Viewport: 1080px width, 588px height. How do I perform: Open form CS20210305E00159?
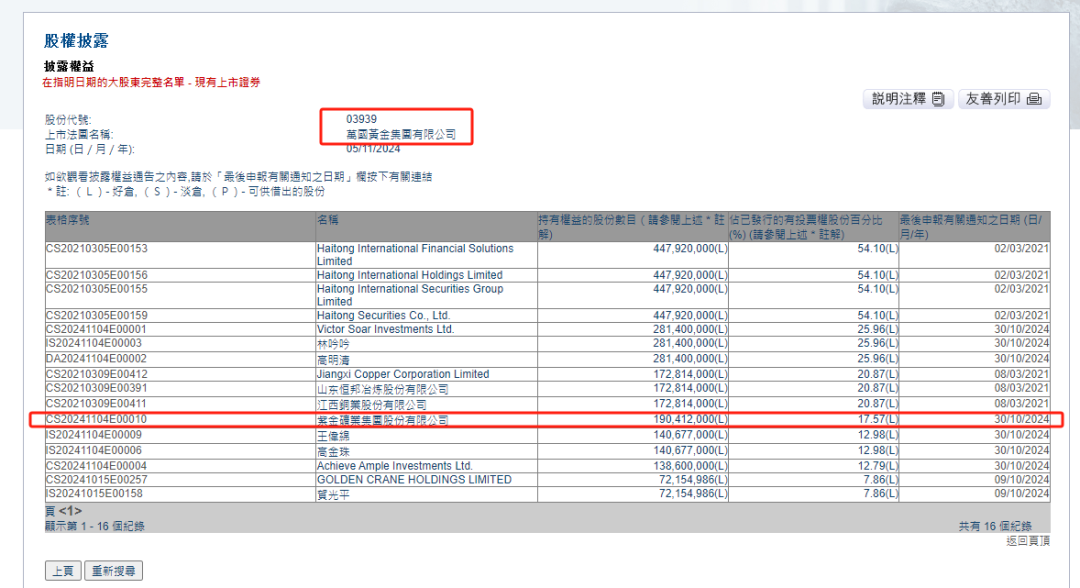96,315
